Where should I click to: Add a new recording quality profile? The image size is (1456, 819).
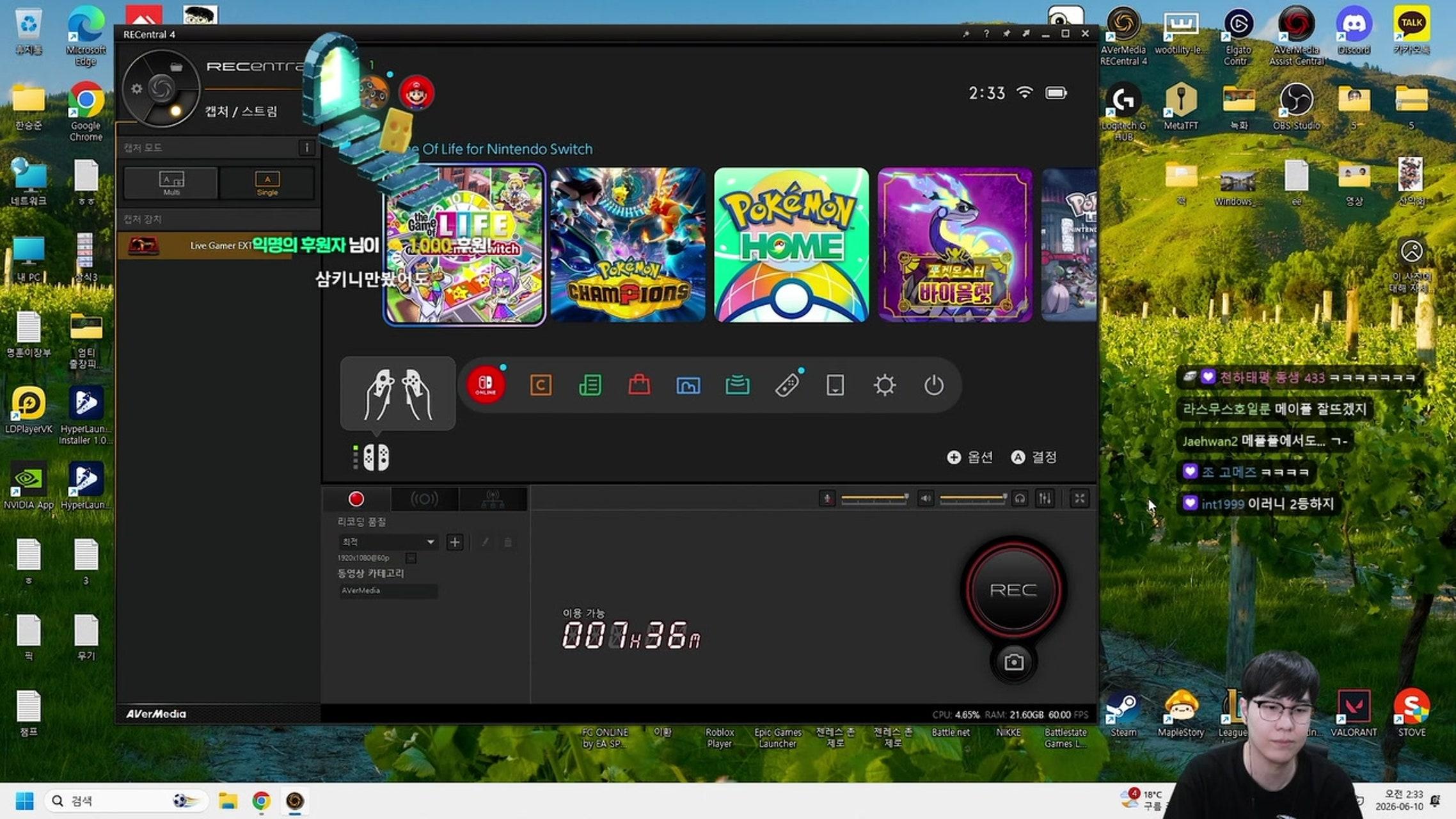pyautogui.click(x=455, y=543)
